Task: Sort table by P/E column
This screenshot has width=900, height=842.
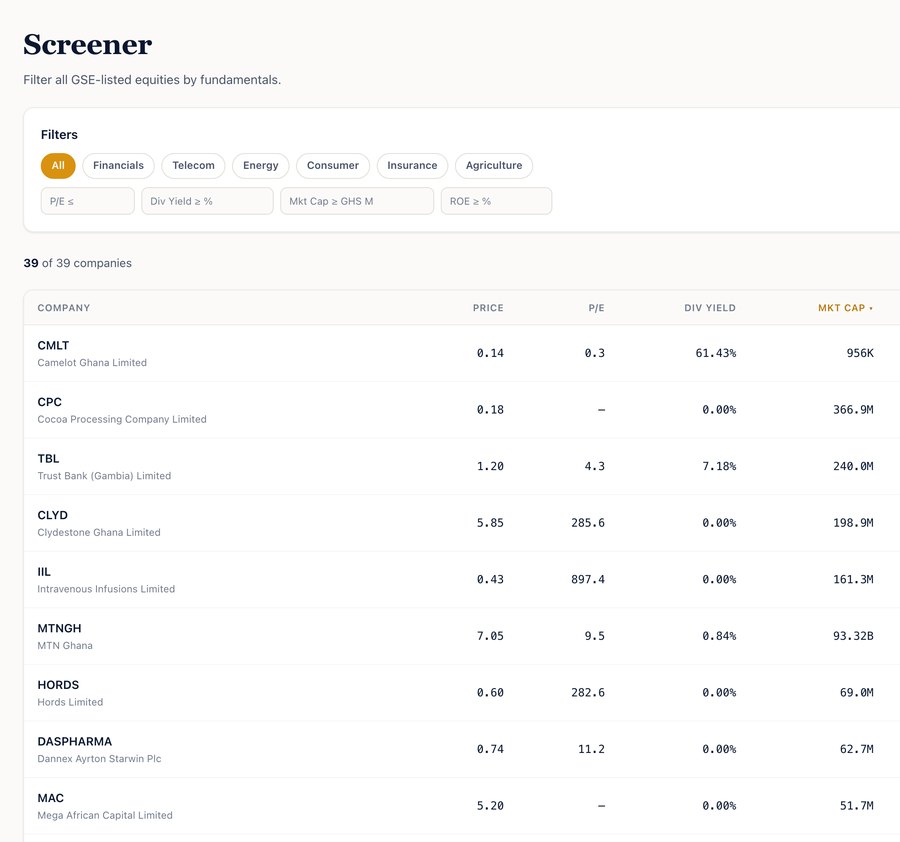Action: 596,308
